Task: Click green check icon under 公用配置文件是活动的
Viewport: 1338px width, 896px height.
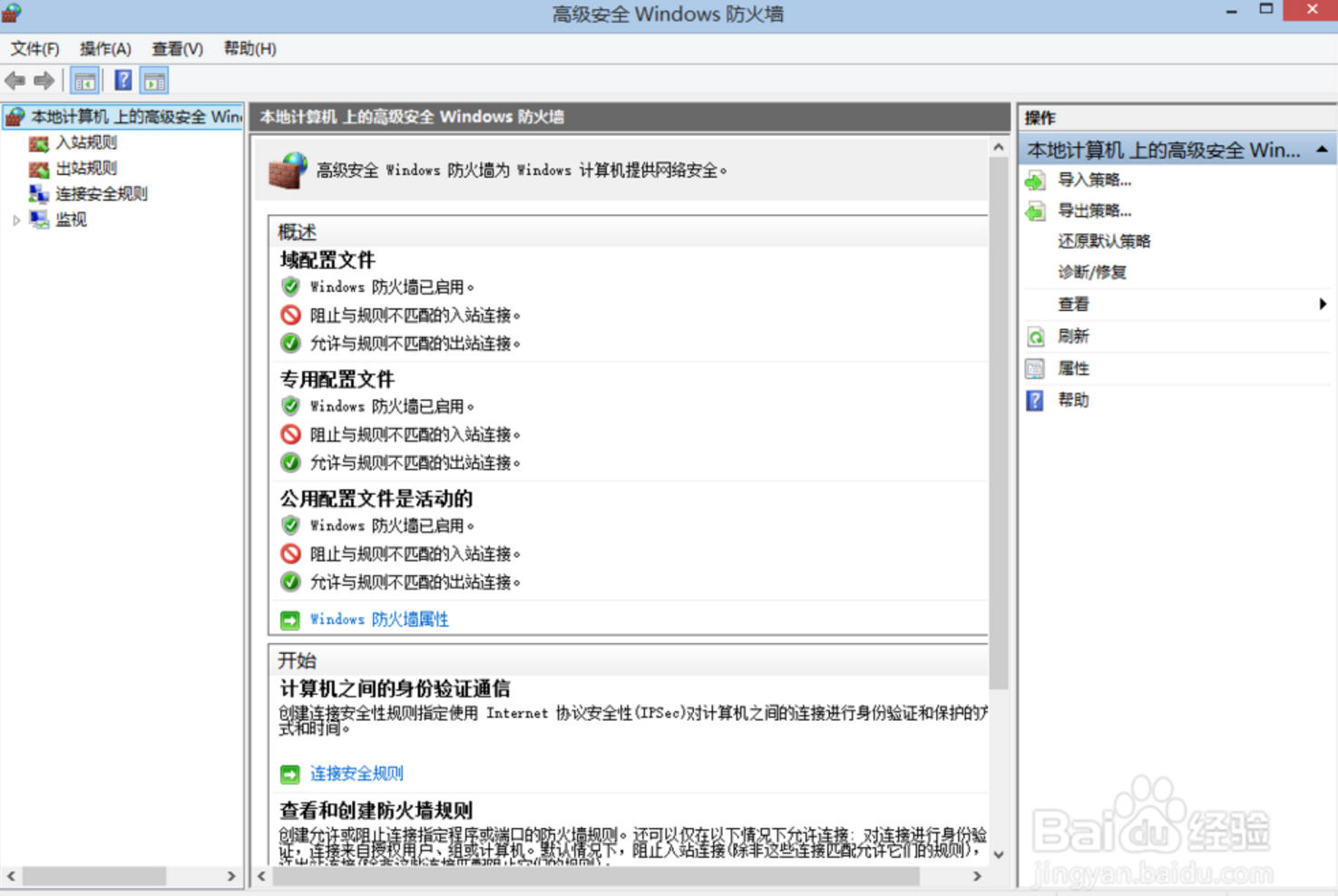Action: 290,581
